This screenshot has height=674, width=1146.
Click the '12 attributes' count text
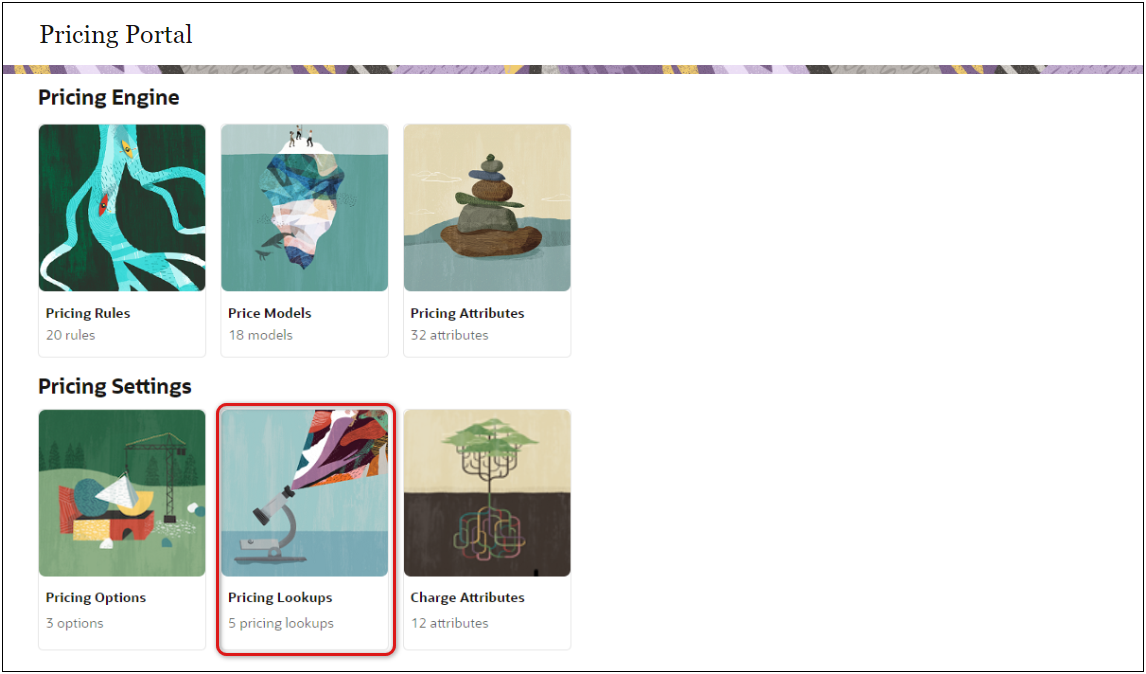(x=449, y=624)
